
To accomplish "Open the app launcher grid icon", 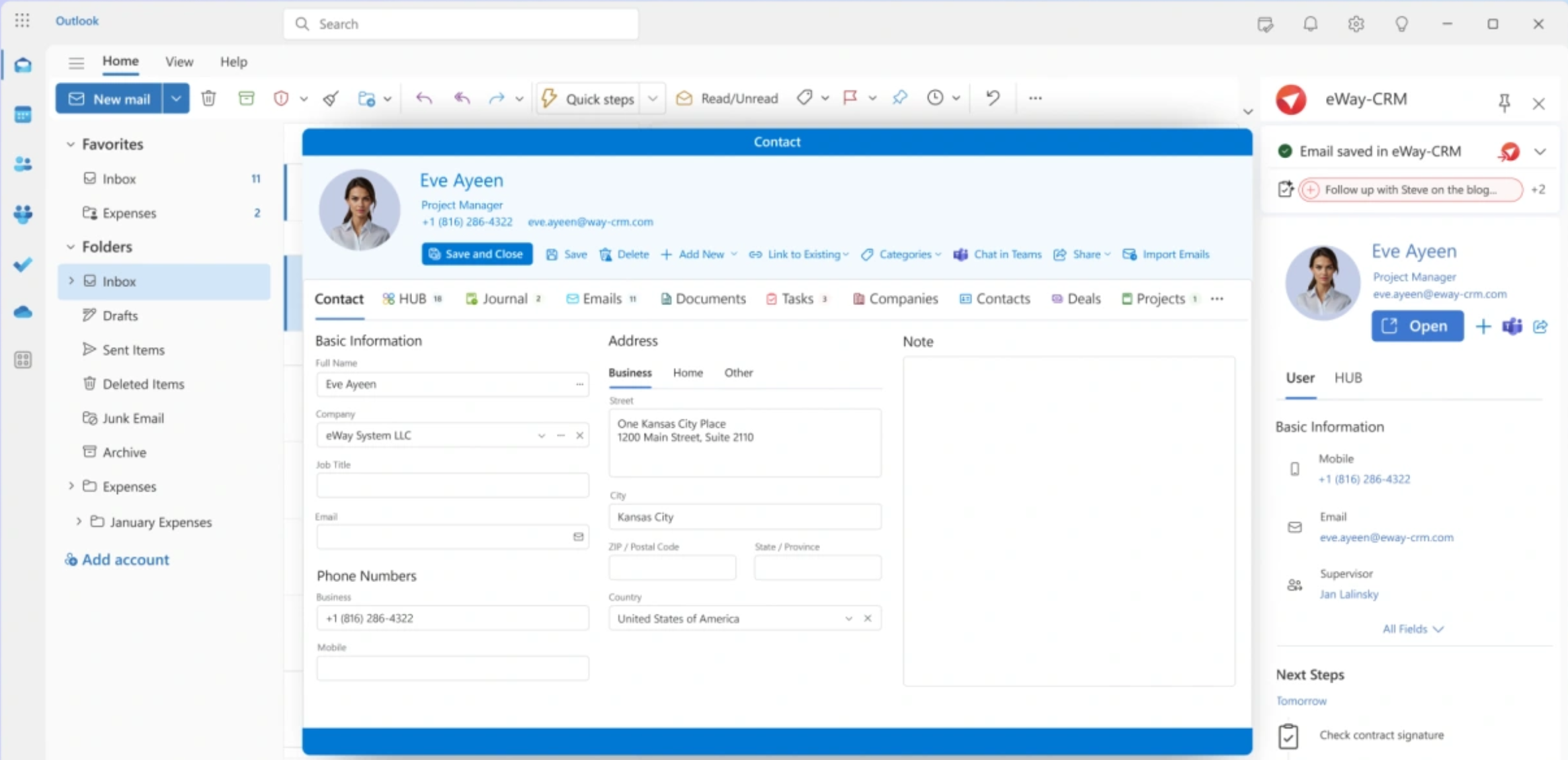I will [22, 21].
